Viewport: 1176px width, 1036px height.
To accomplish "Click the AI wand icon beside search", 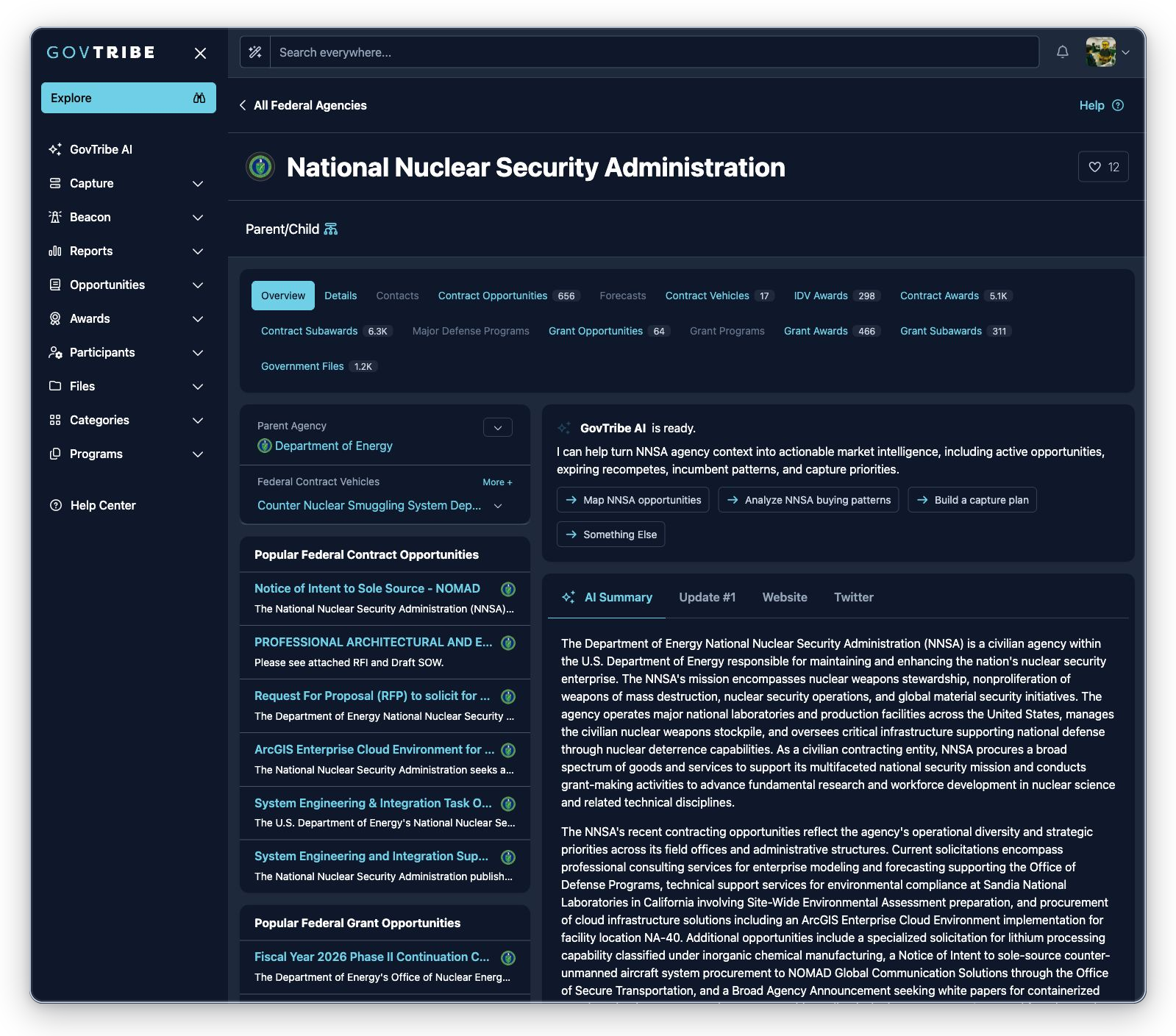I will click(255, 52).
